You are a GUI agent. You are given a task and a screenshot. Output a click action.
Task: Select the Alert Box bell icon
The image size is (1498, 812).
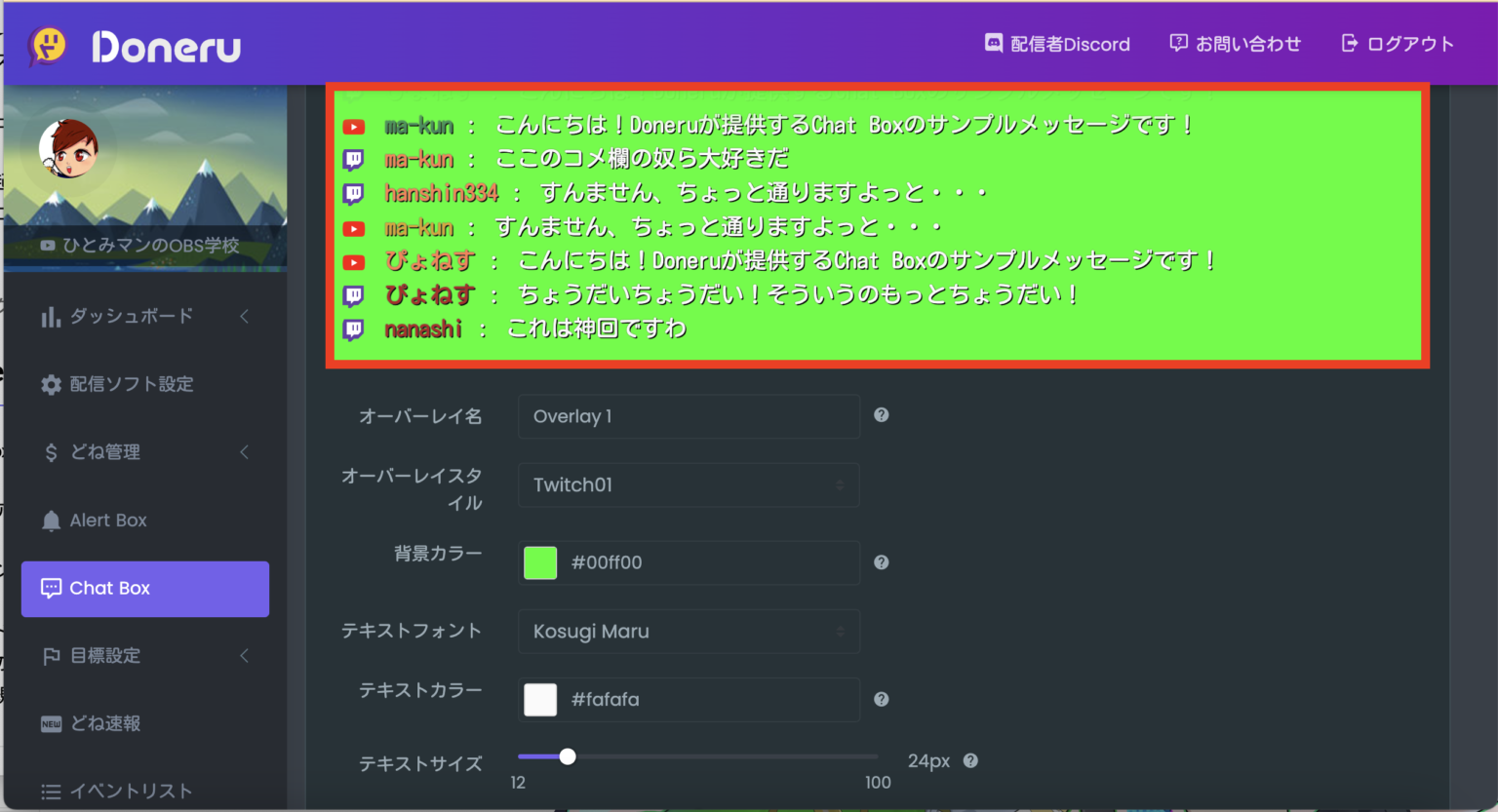tap(52, 521)
